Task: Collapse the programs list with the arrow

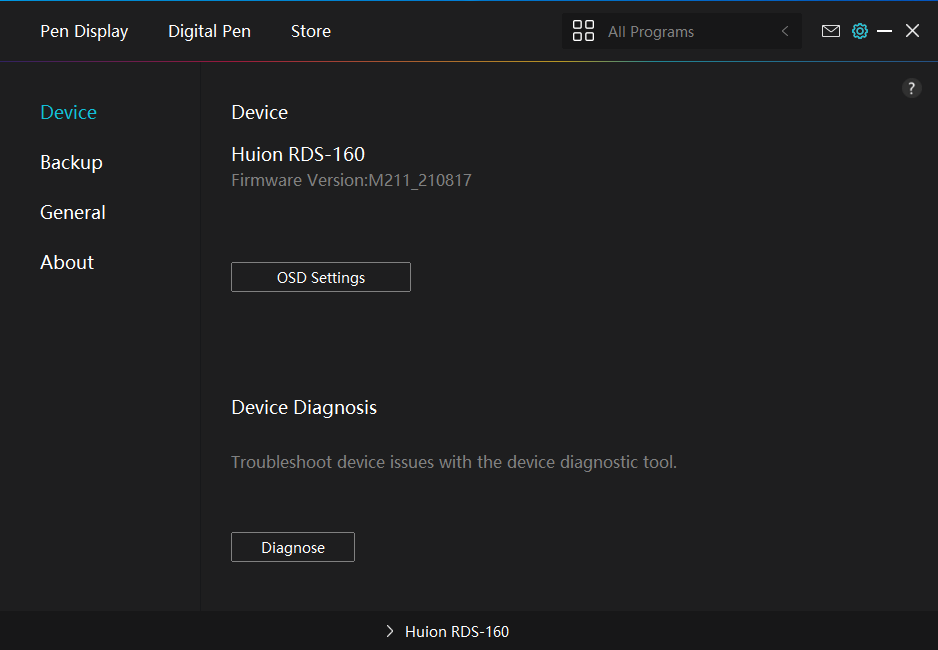Action: pos(785,31)
